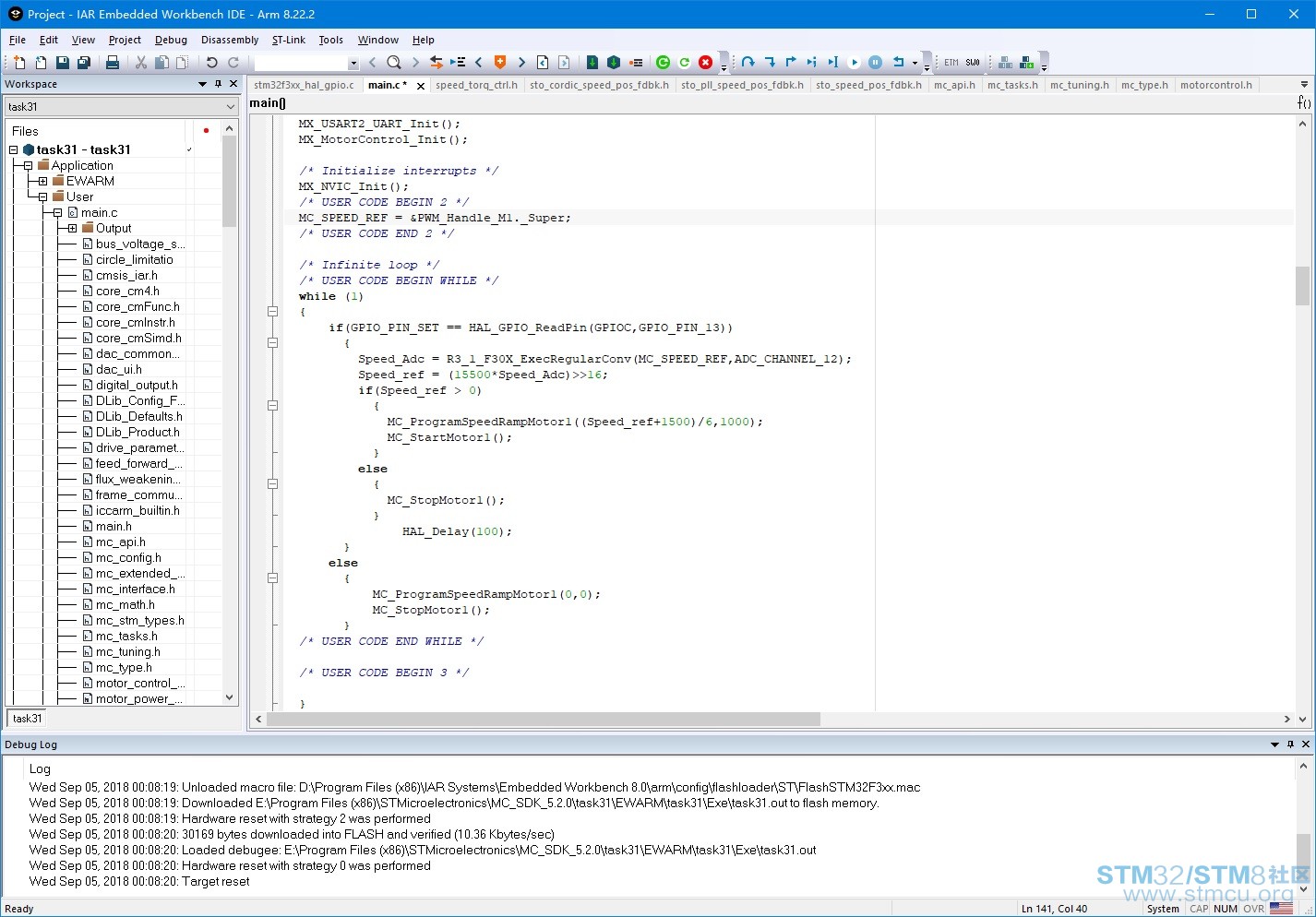Image resolution: width=1316 pixels, height=917 pixels.
Task: Toggle breakpoint with the orange dot icon
Action: [636, 63]
